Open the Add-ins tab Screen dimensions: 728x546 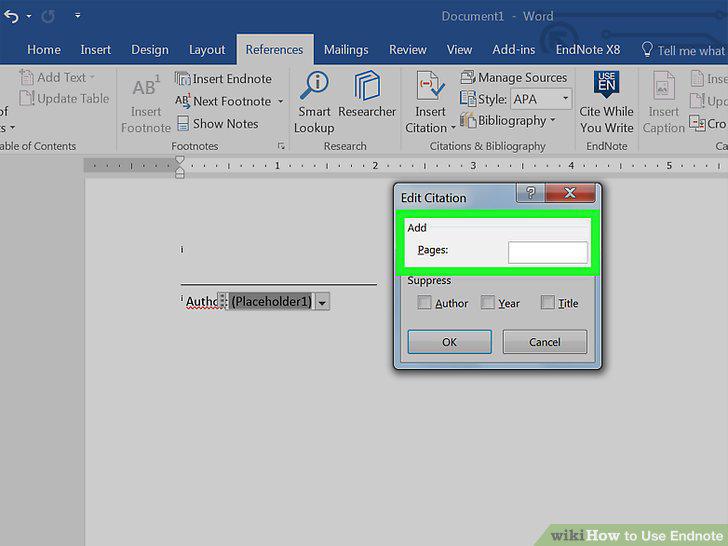click(x=514, y=50)
